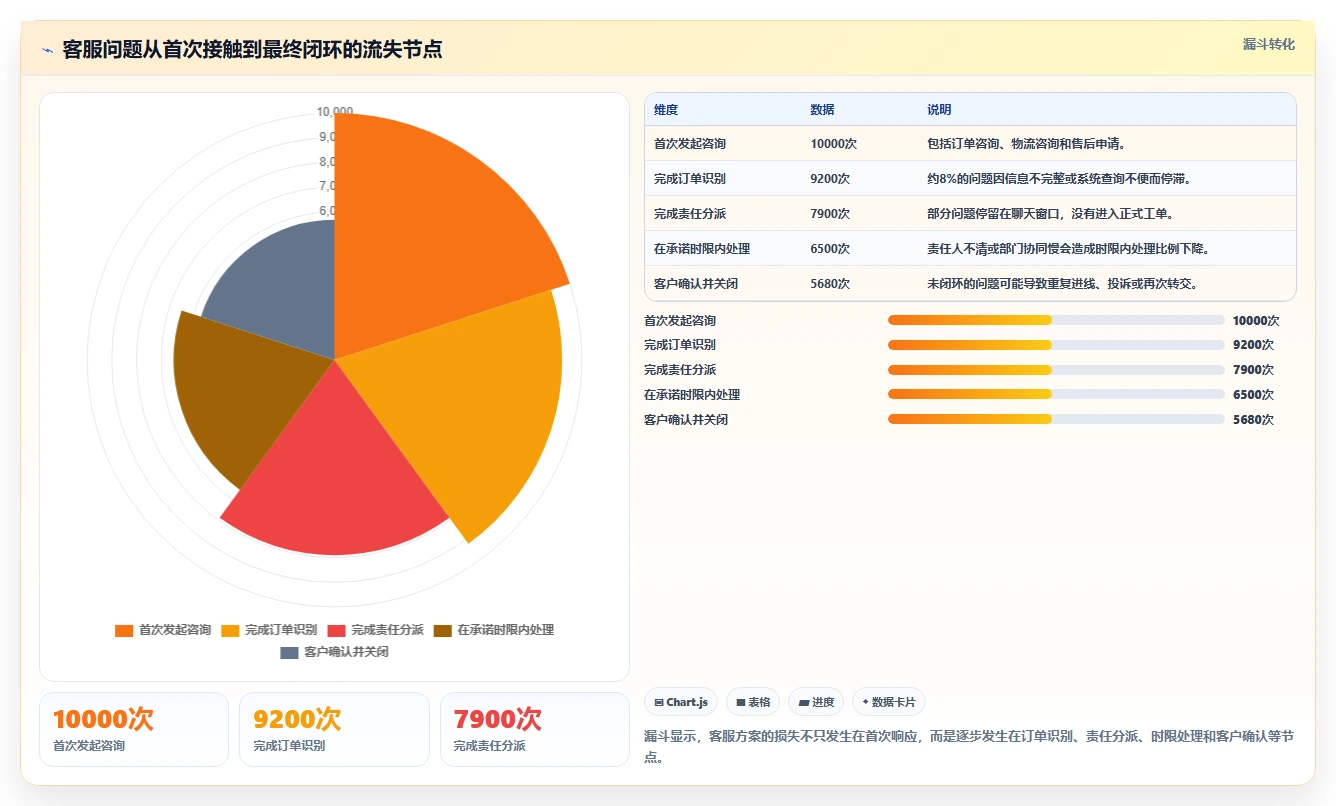The width and height of the screenshot is (1336, 806).
Task: Click the 9200次 完成订单识别 data card
Action: pyautogui.click(x=334, y=729)
